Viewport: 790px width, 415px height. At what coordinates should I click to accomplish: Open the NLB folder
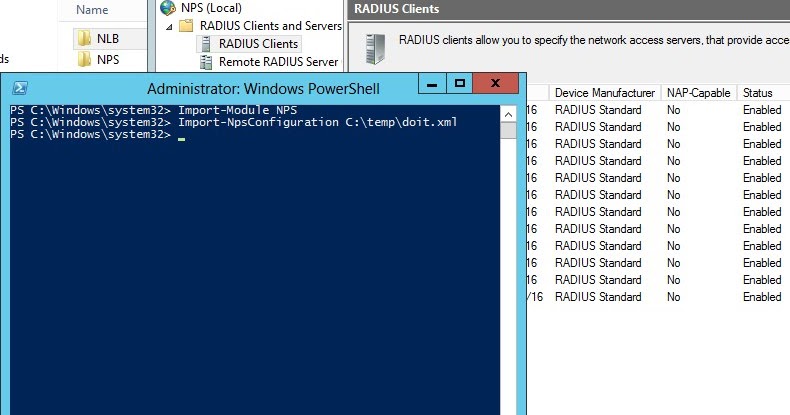[108, 38]
